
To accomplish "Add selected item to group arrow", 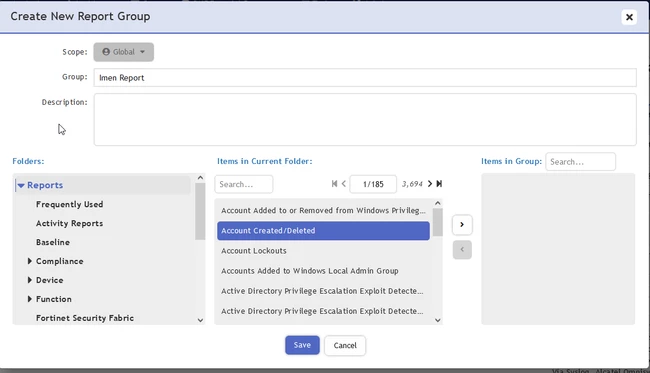I will click(x=462, y=225).
